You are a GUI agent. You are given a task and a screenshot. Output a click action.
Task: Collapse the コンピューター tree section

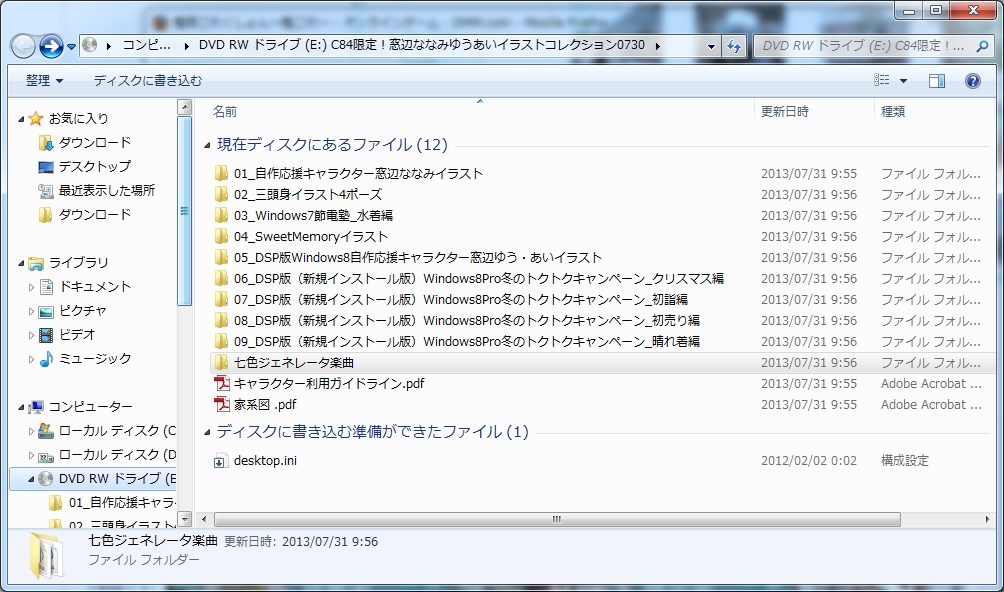21,407
